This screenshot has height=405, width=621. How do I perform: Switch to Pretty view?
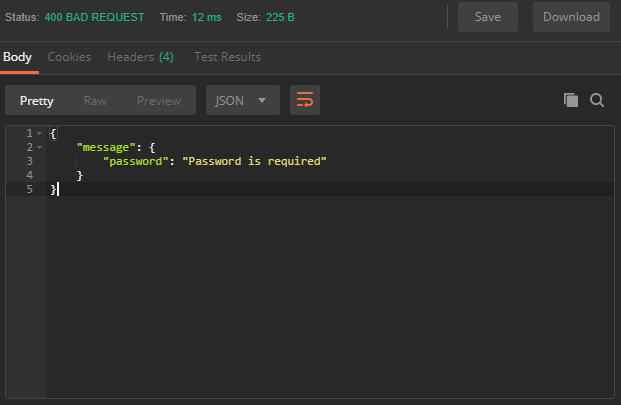point(37,101)
